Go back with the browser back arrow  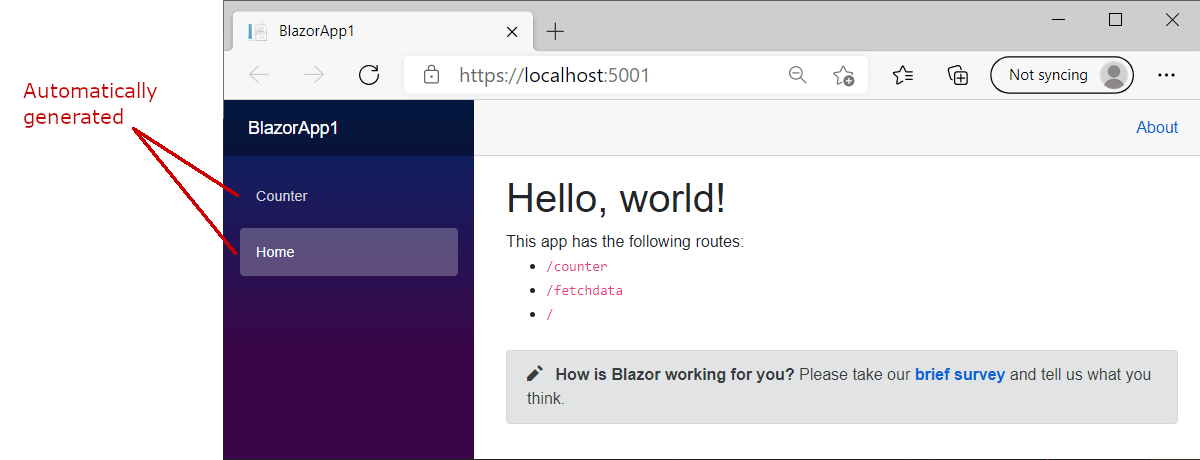tap(259, 75)
